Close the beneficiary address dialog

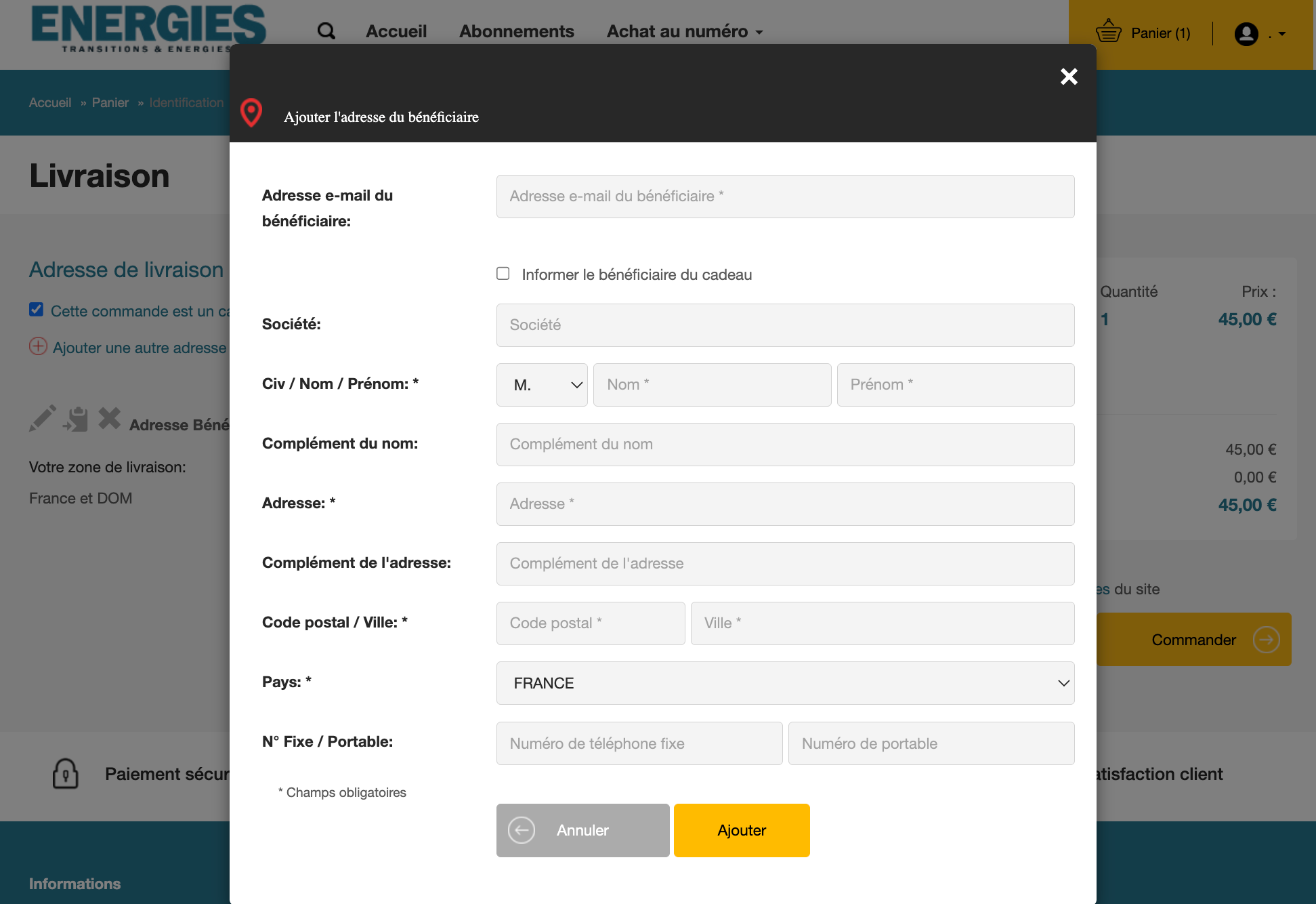point(1069,77)
